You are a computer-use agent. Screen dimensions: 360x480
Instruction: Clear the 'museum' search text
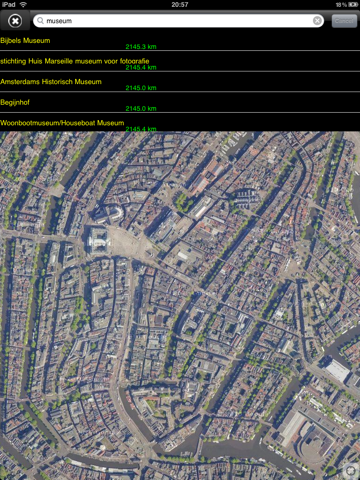317,21
